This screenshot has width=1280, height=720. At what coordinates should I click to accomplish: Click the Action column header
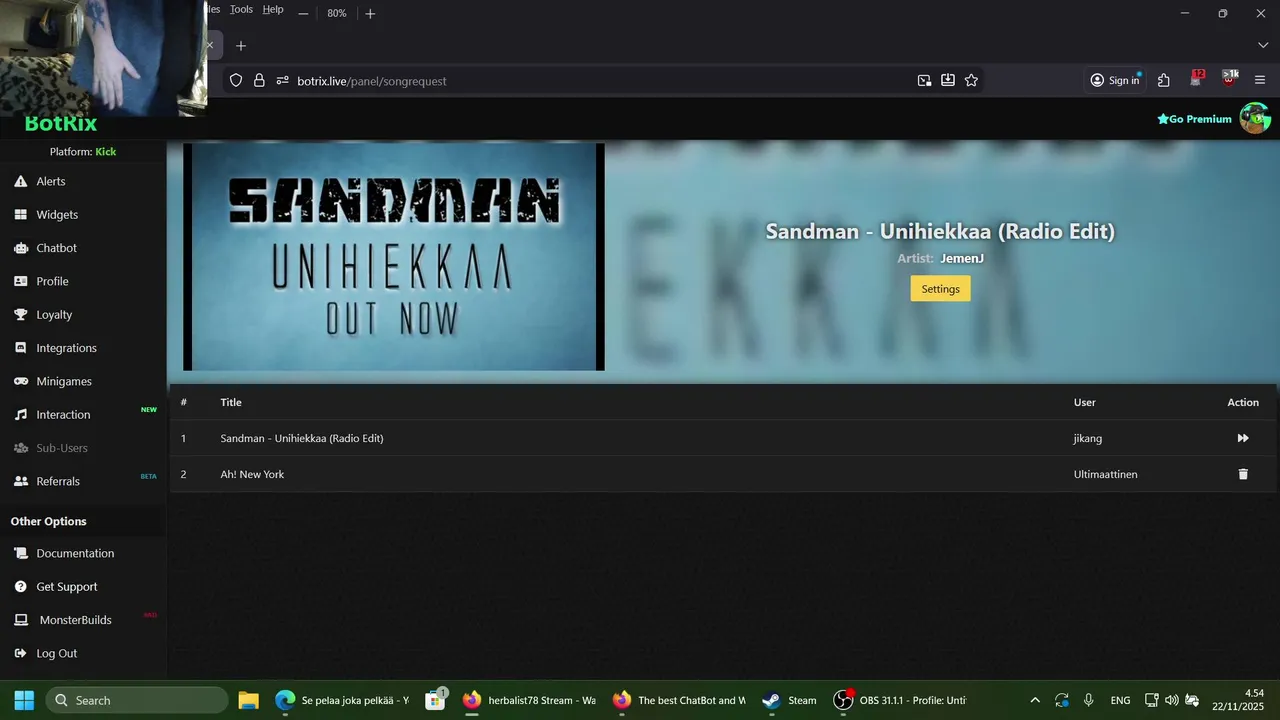coord(1243,402)
